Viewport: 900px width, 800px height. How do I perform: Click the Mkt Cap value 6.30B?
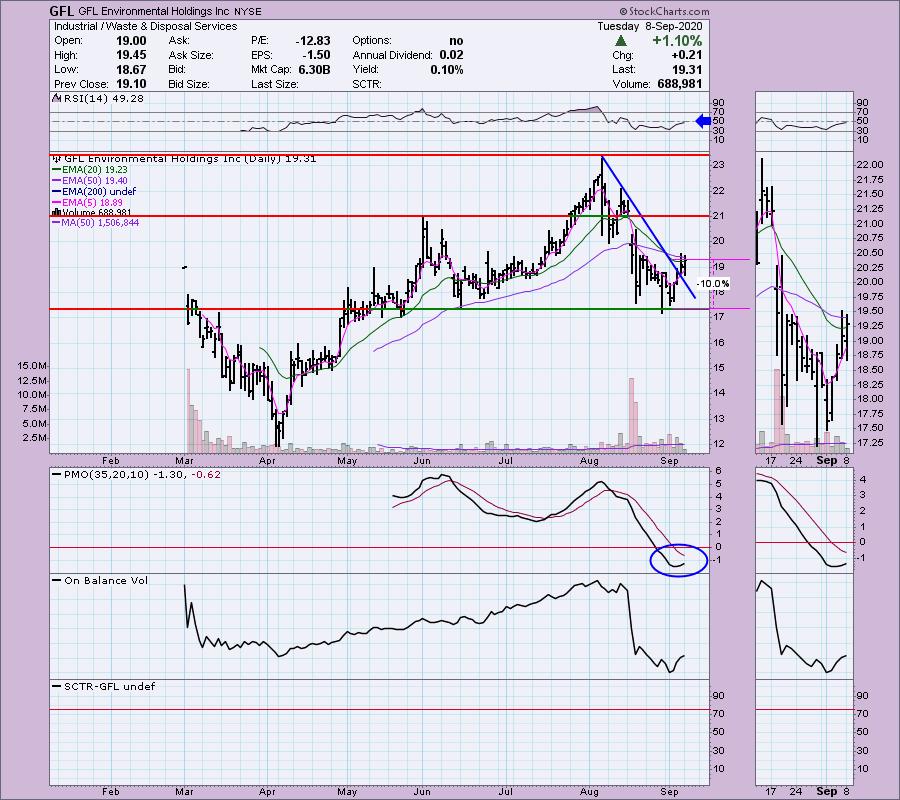point(315,69)
